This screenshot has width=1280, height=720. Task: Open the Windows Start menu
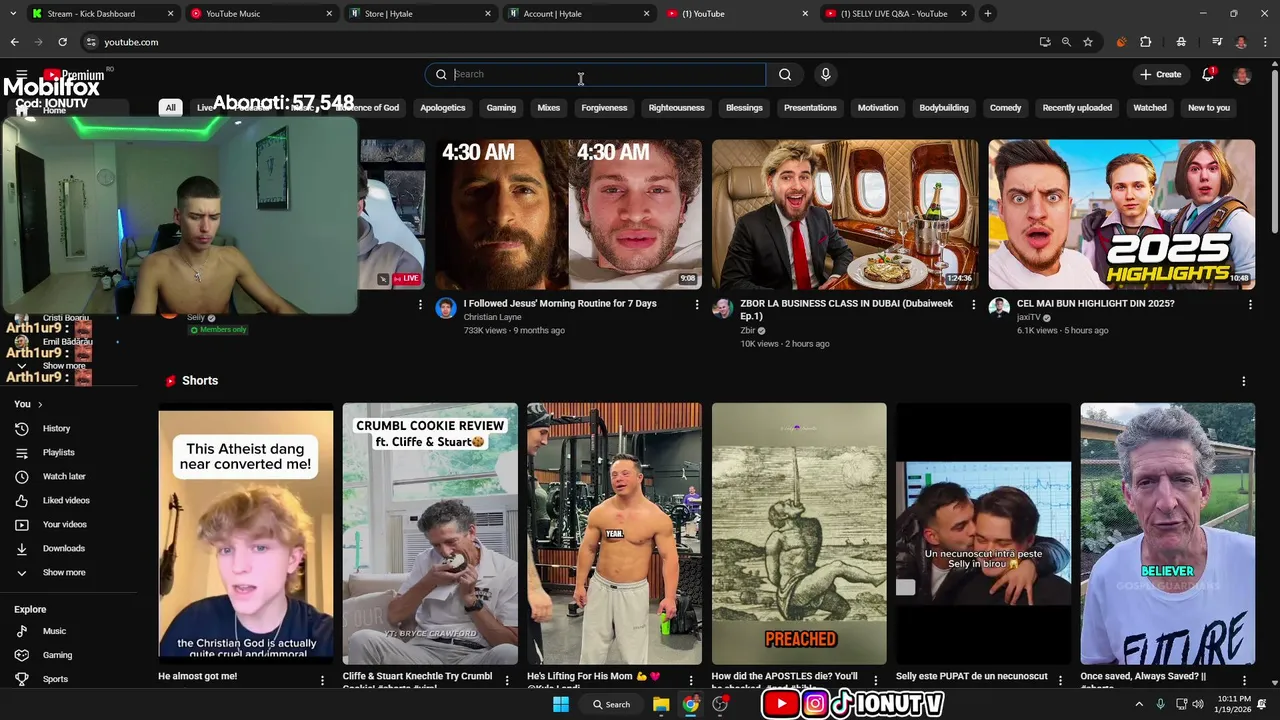[x=561, y=704]
